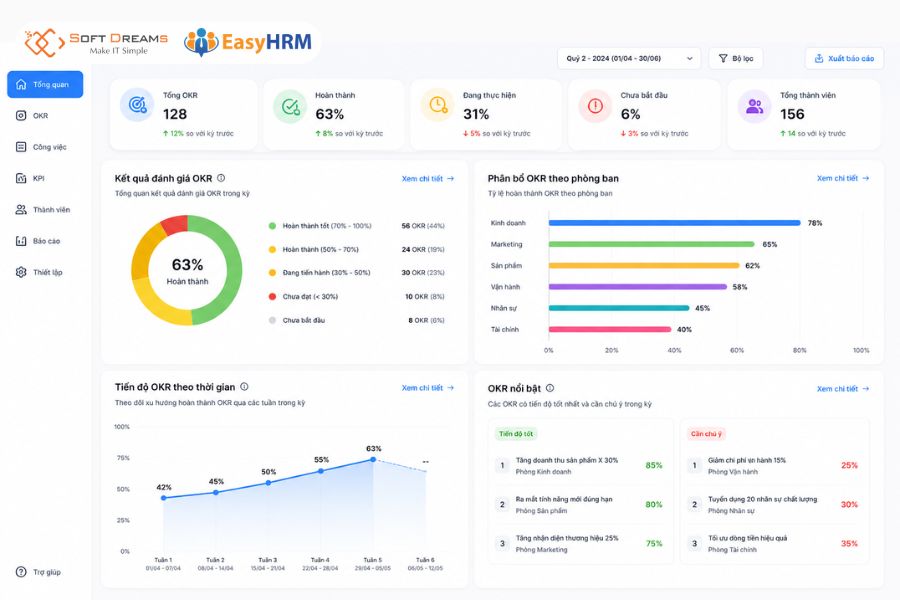Open Xem chi tiết for Tiến độ OKR theo thời gian
The image size is (900, 600).
428,388
